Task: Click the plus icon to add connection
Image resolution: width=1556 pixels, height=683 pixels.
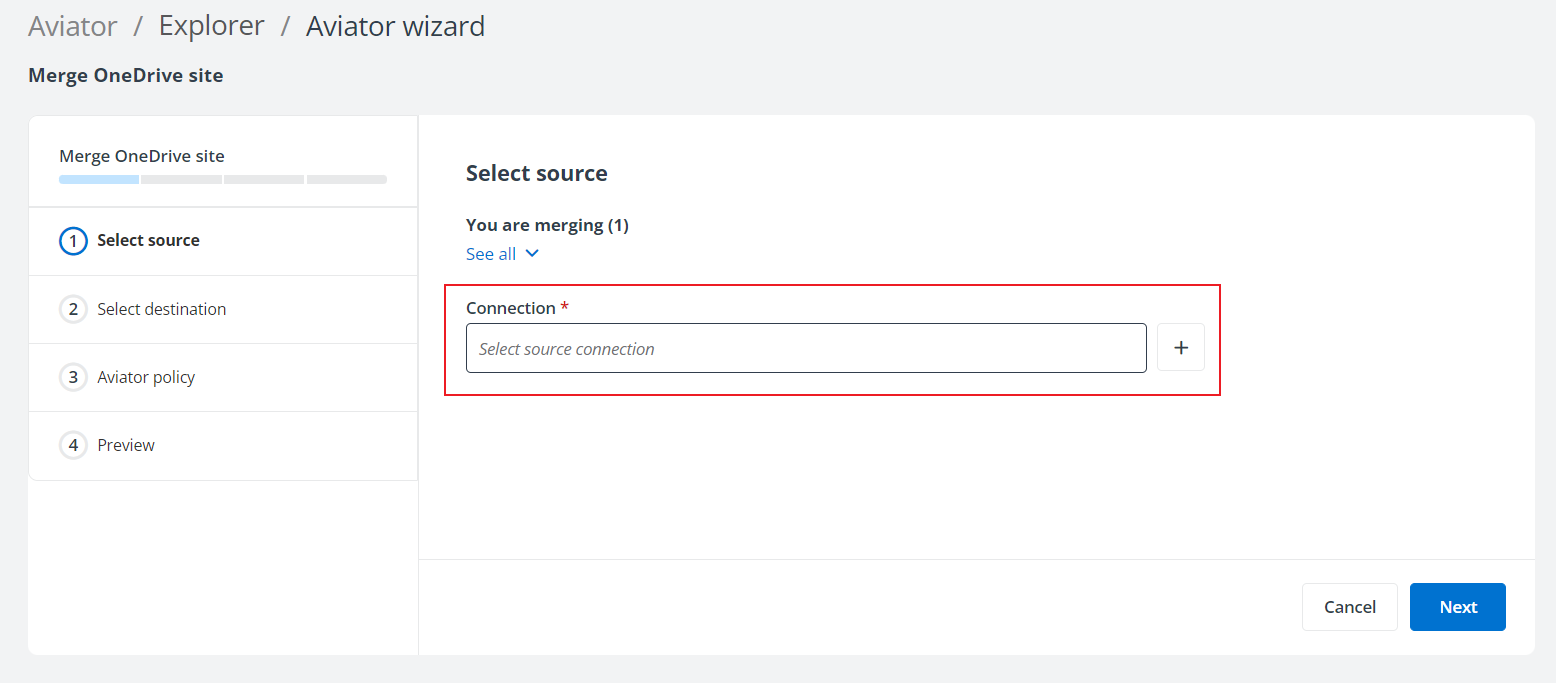Action: pos(1181,348)
